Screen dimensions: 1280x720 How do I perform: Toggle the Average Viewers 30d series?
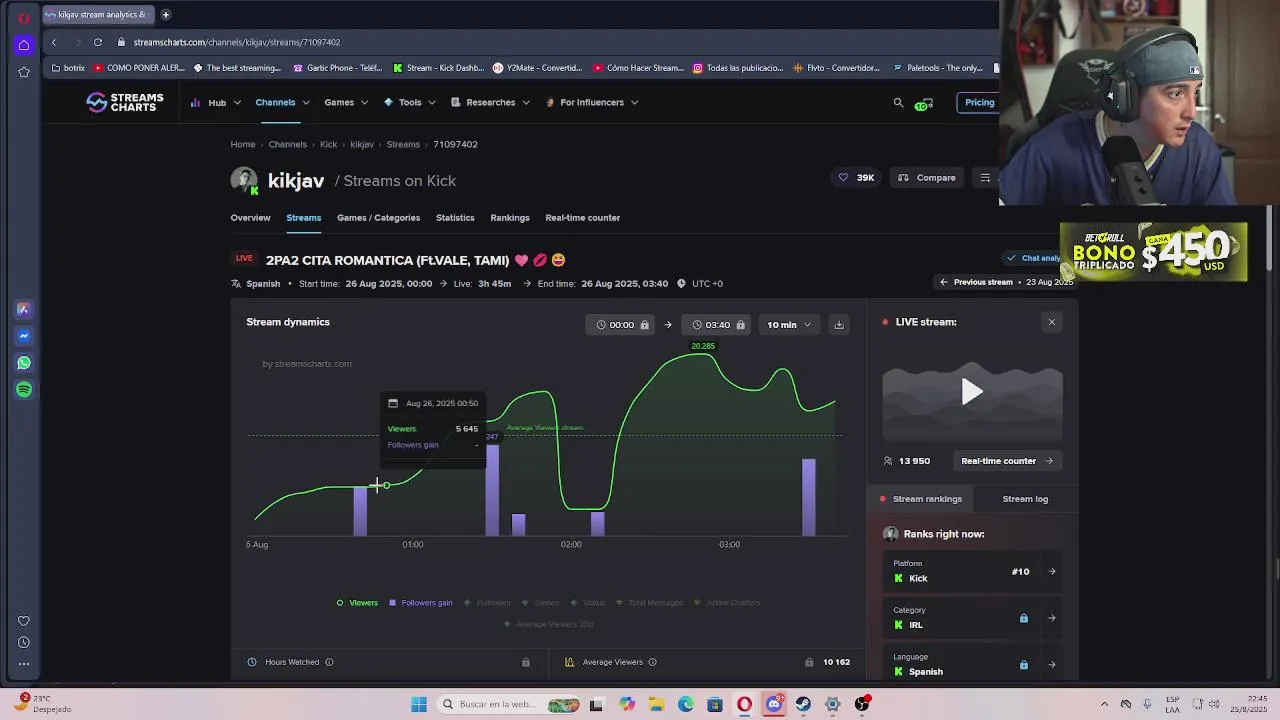tap(549, 624)
